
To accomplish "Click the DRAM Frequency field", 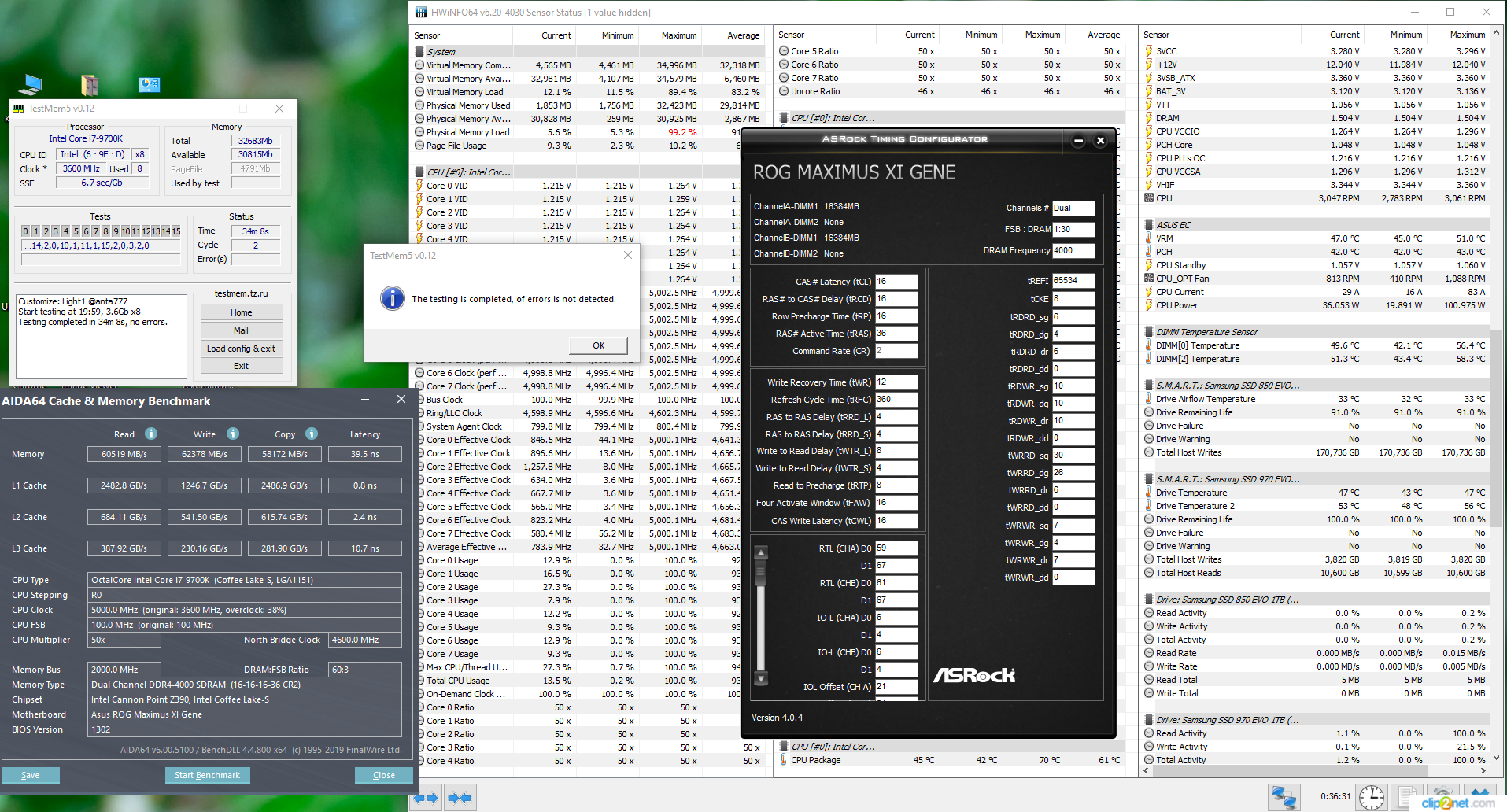I will click(x=1073, y=251).
